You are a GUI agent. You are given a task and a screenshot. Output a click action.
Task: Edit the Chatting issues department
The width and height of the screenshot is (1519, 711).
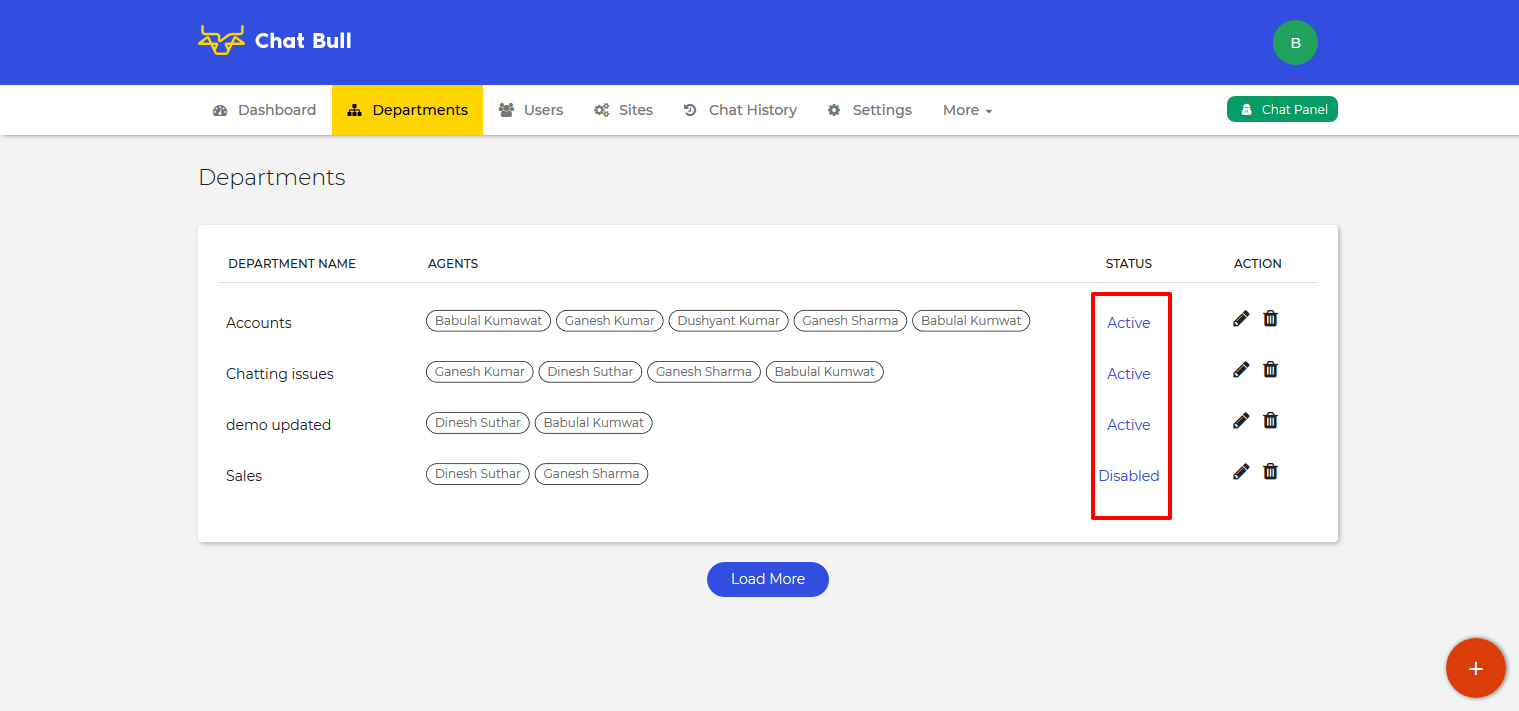pos(1241,370)
